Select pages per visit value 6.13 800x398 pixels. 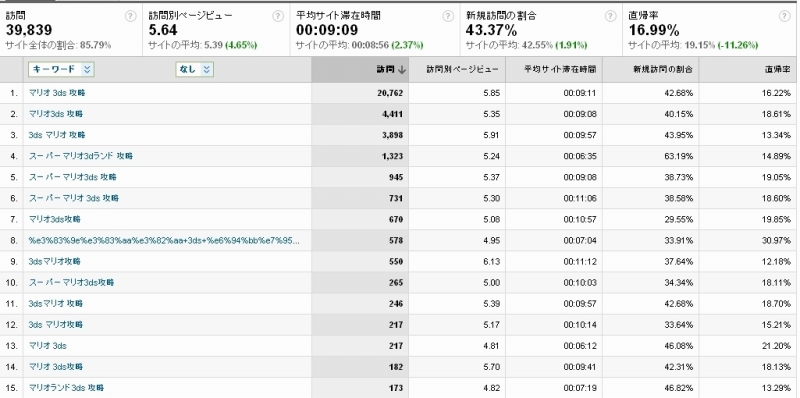pyautogui.click(x=492, y=261)
